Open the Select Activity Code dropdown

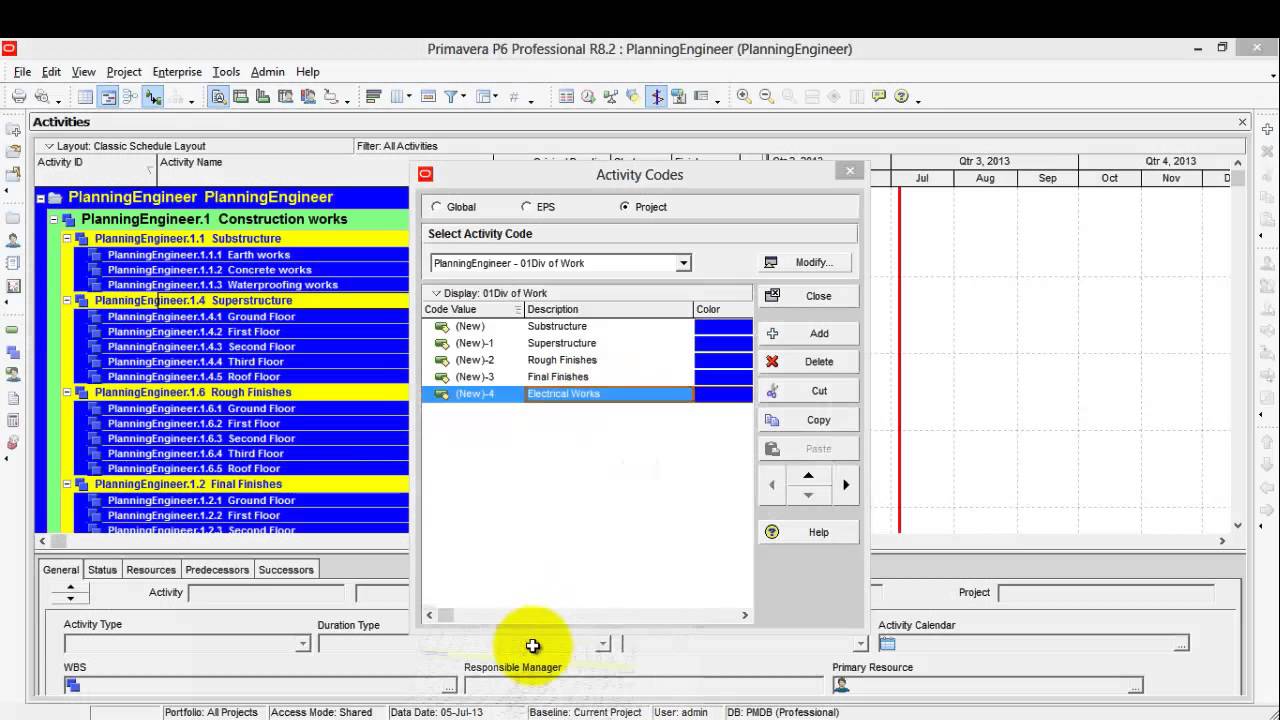click(684, 263)
